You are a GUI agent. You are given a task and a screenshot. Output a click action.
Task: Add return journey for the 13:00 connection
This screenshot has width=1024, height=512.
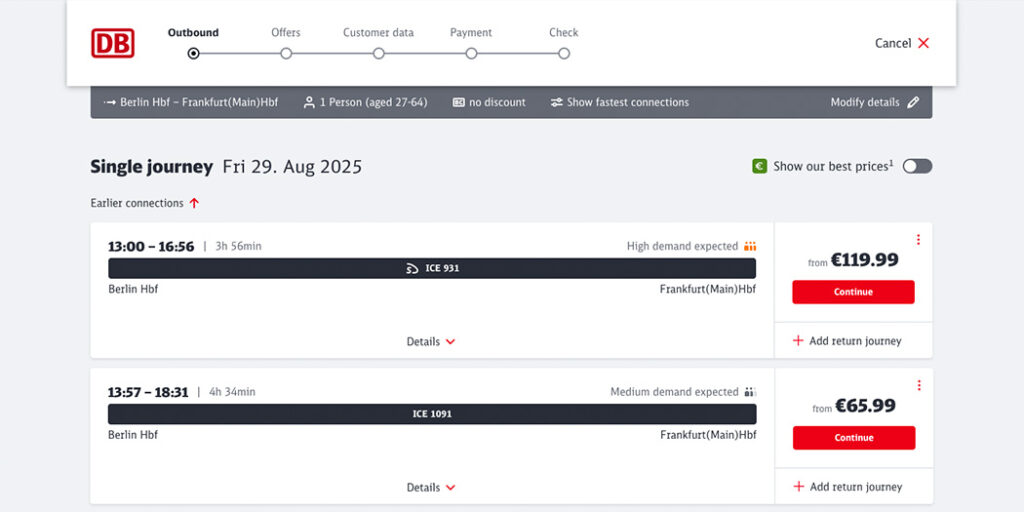847,341
